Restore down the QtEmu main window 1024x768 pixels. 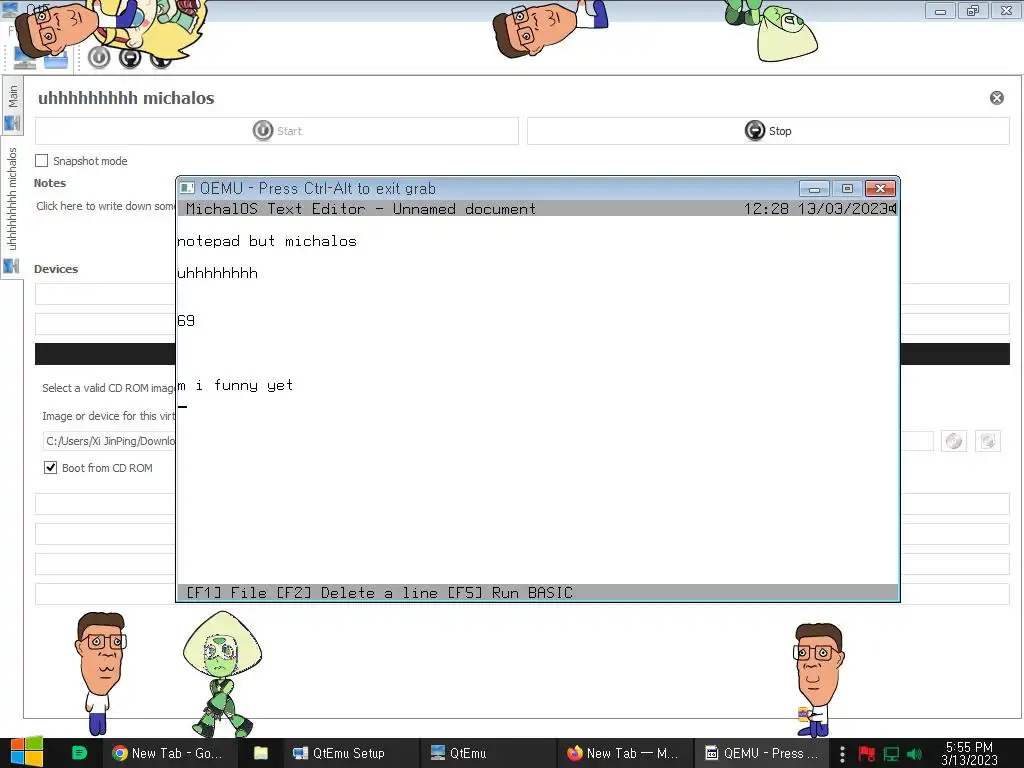pos(973,11)
